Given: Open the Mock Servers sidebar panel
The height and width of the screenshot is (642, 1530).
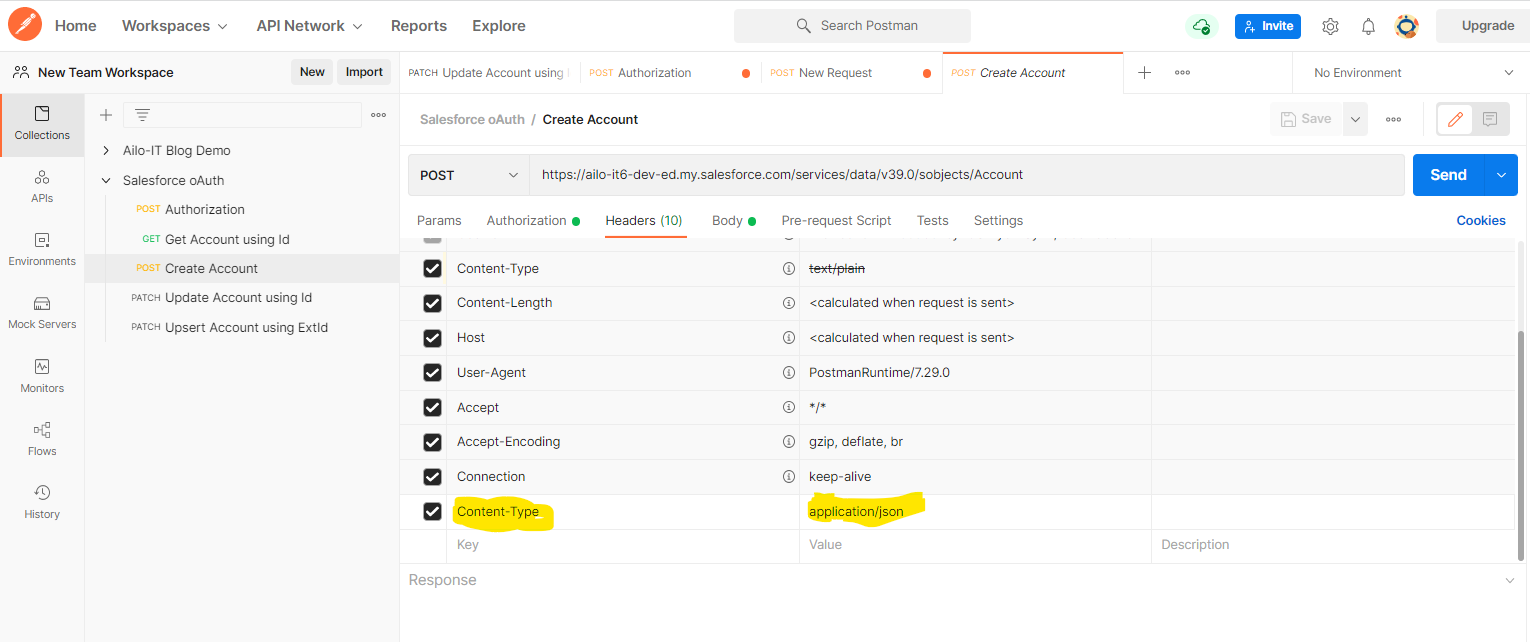Looking at the screenshot, I should point(42,313).
